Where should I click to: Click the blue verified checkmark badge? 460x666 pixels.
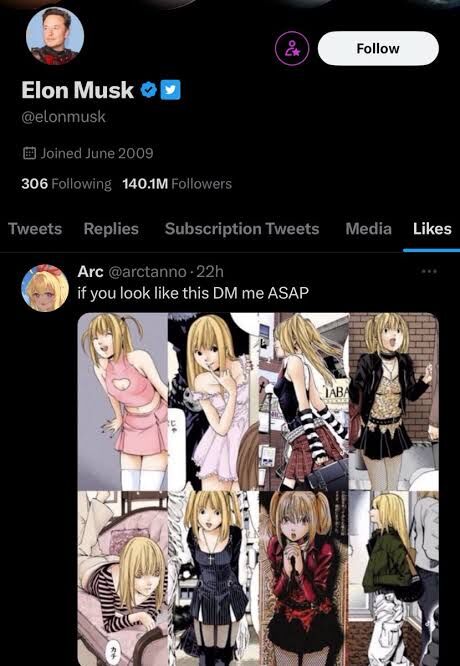click(149, 90)
